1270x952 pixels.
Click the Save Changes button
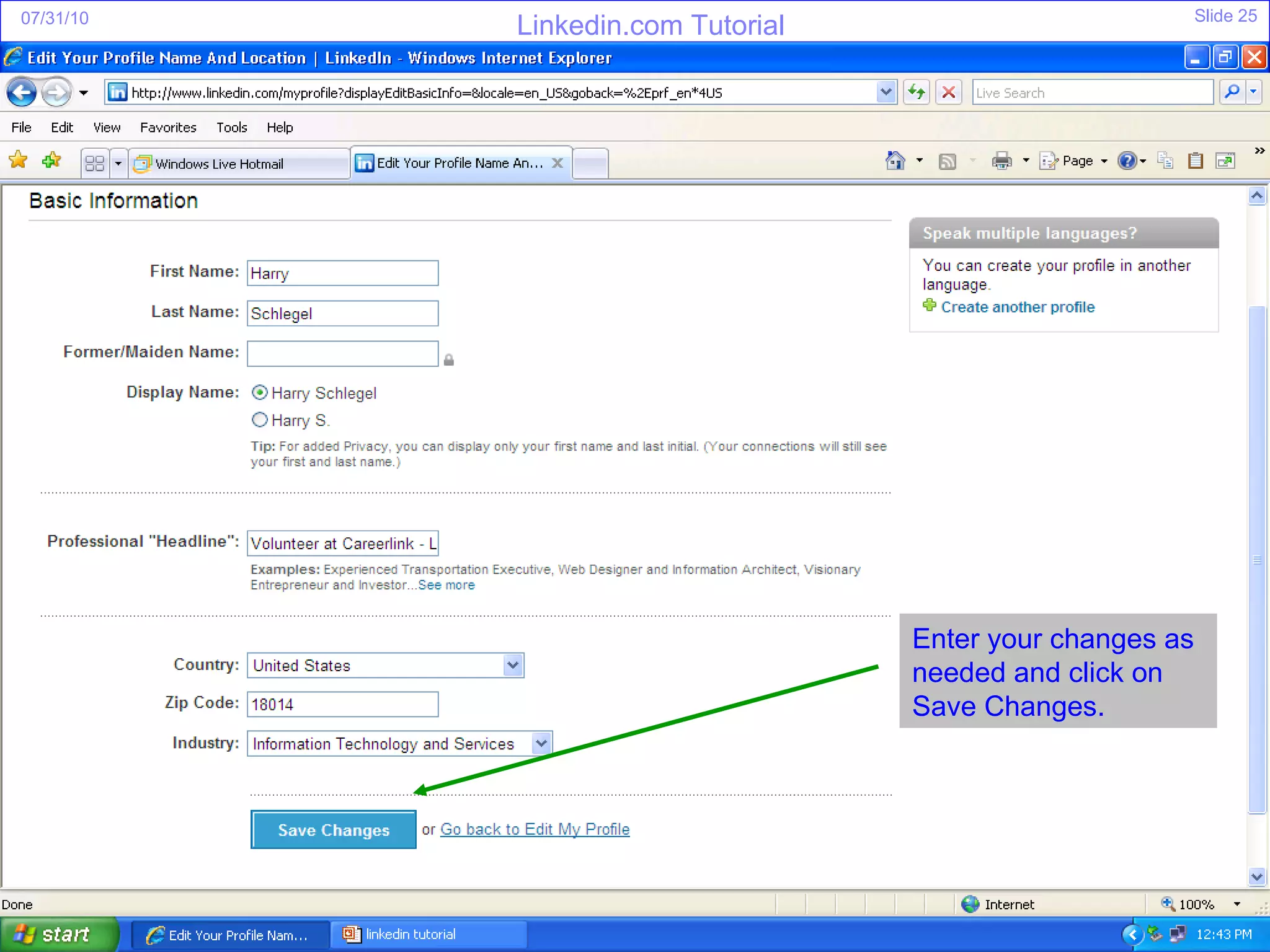[334, 830]
